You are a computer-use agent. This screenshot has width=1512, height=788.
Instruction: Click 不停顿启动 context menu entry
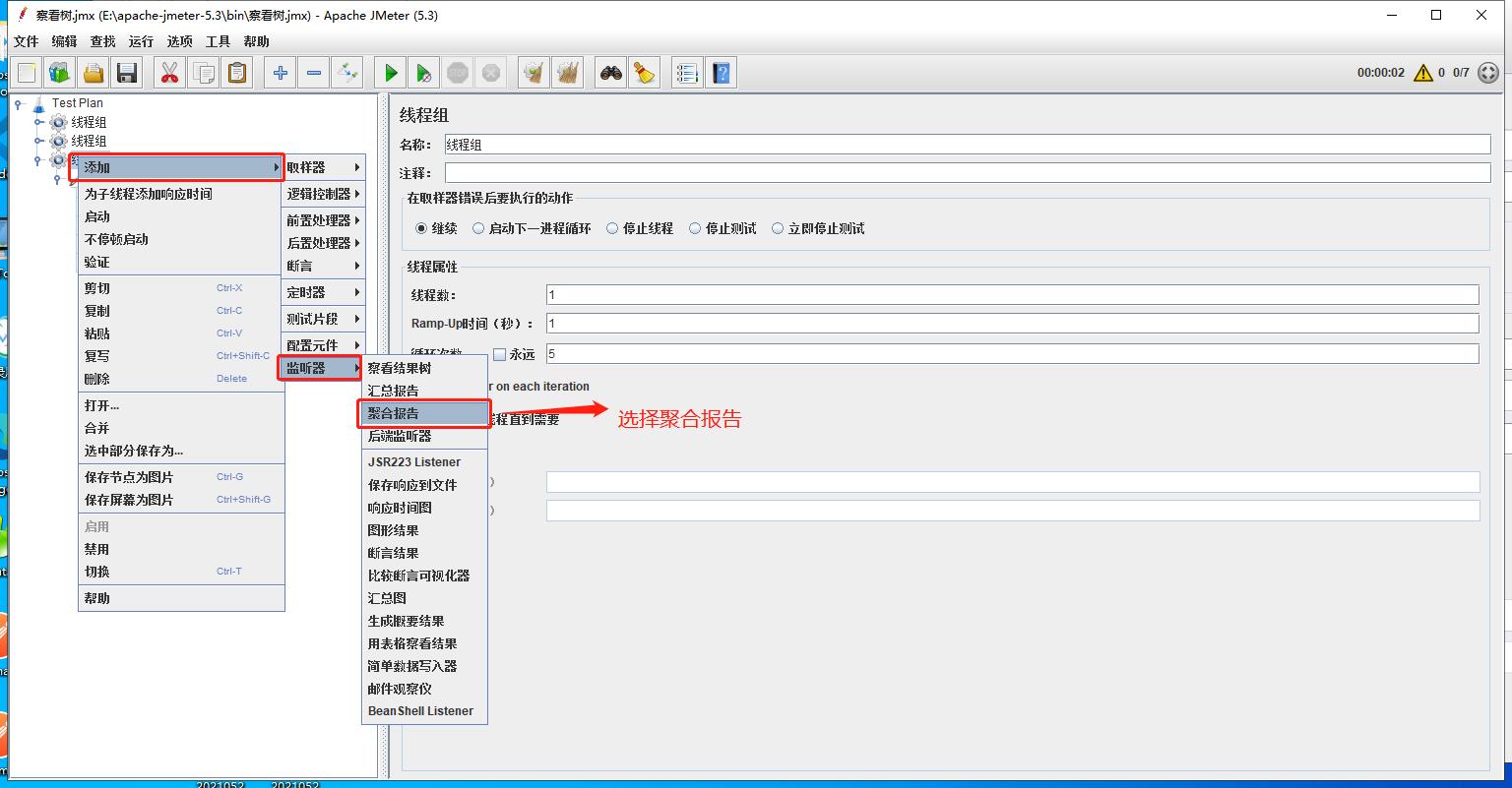181,239
